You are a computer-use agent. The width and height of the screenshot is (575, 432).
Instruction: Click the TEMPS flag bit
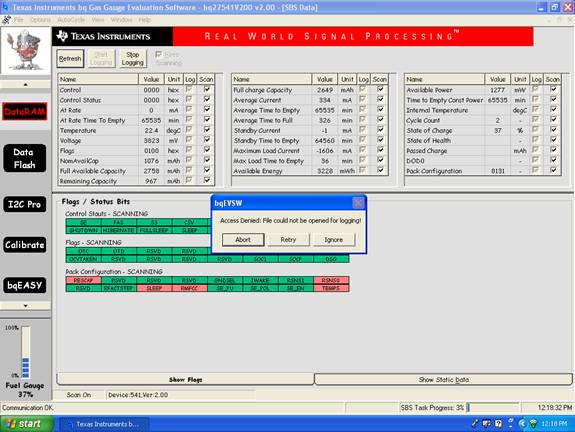[x=331, y=288]
